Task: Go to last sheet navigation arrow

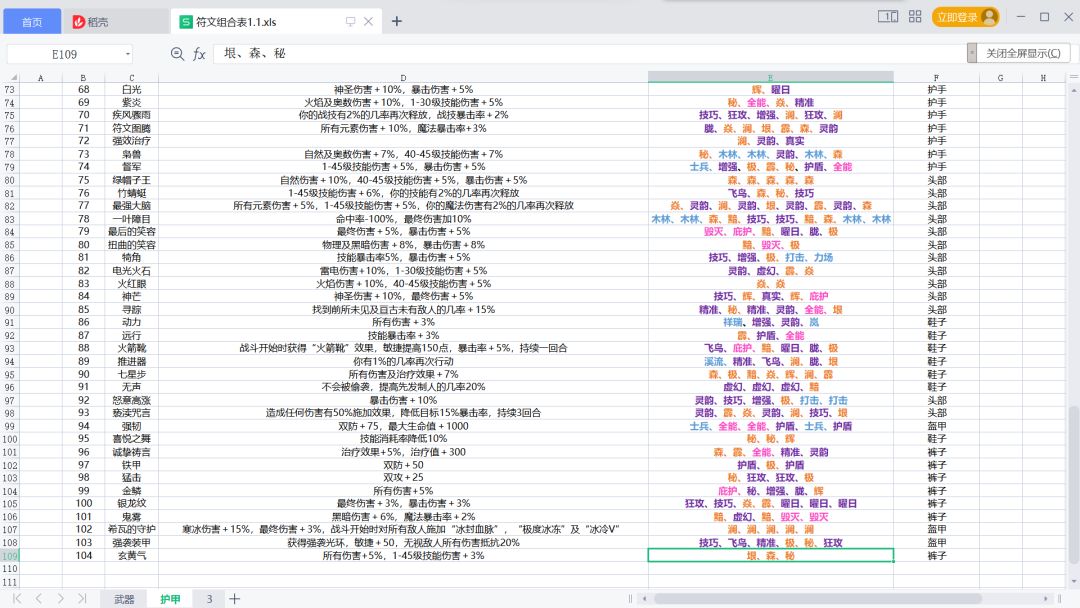Action: tap(82, 598)
